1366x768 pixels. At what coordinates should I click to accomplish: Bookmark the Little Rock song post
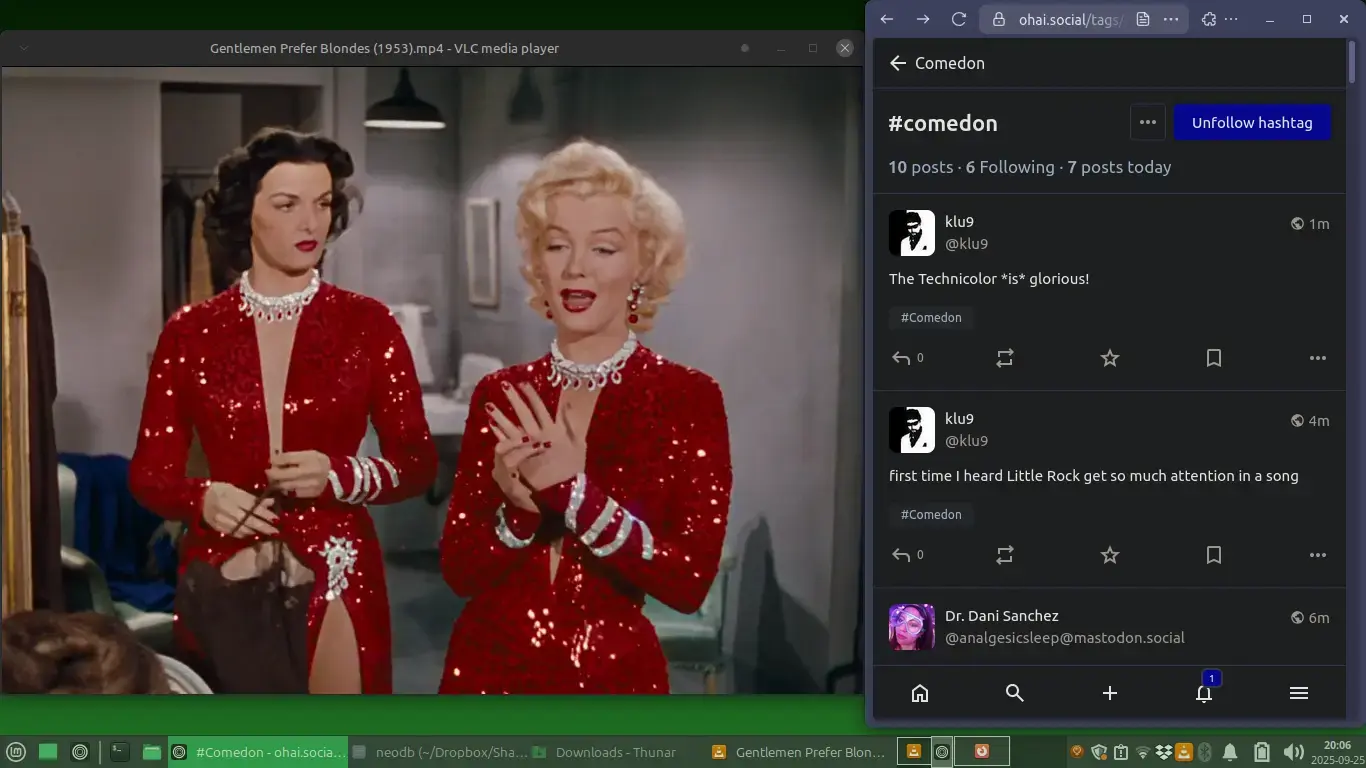[1213, 555]
